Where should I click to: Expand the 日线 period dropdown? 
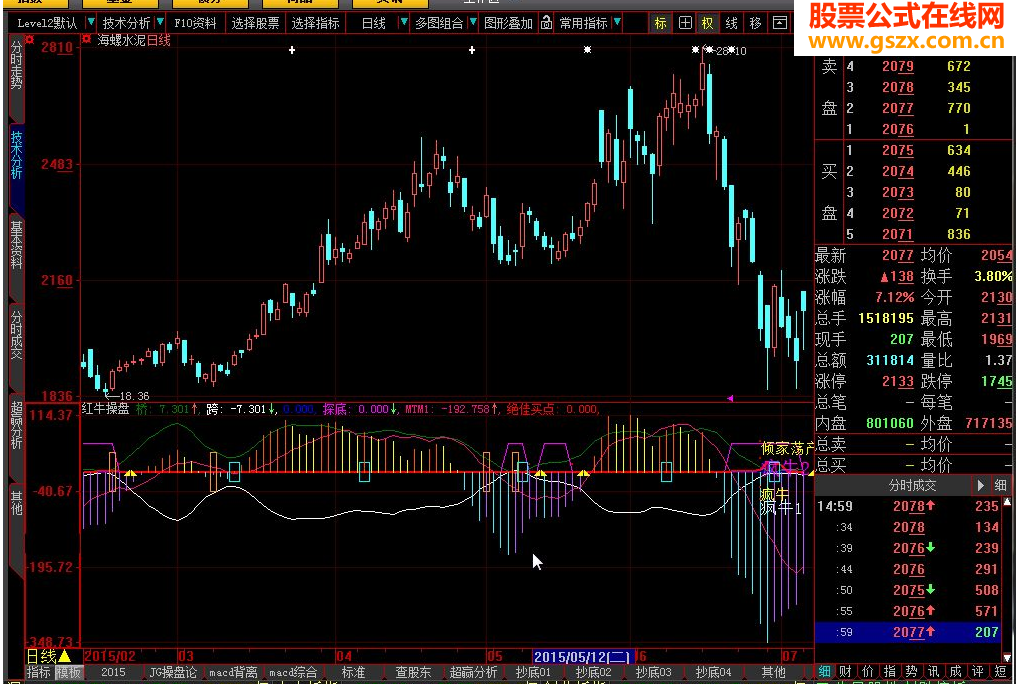[x=404, y=23]
